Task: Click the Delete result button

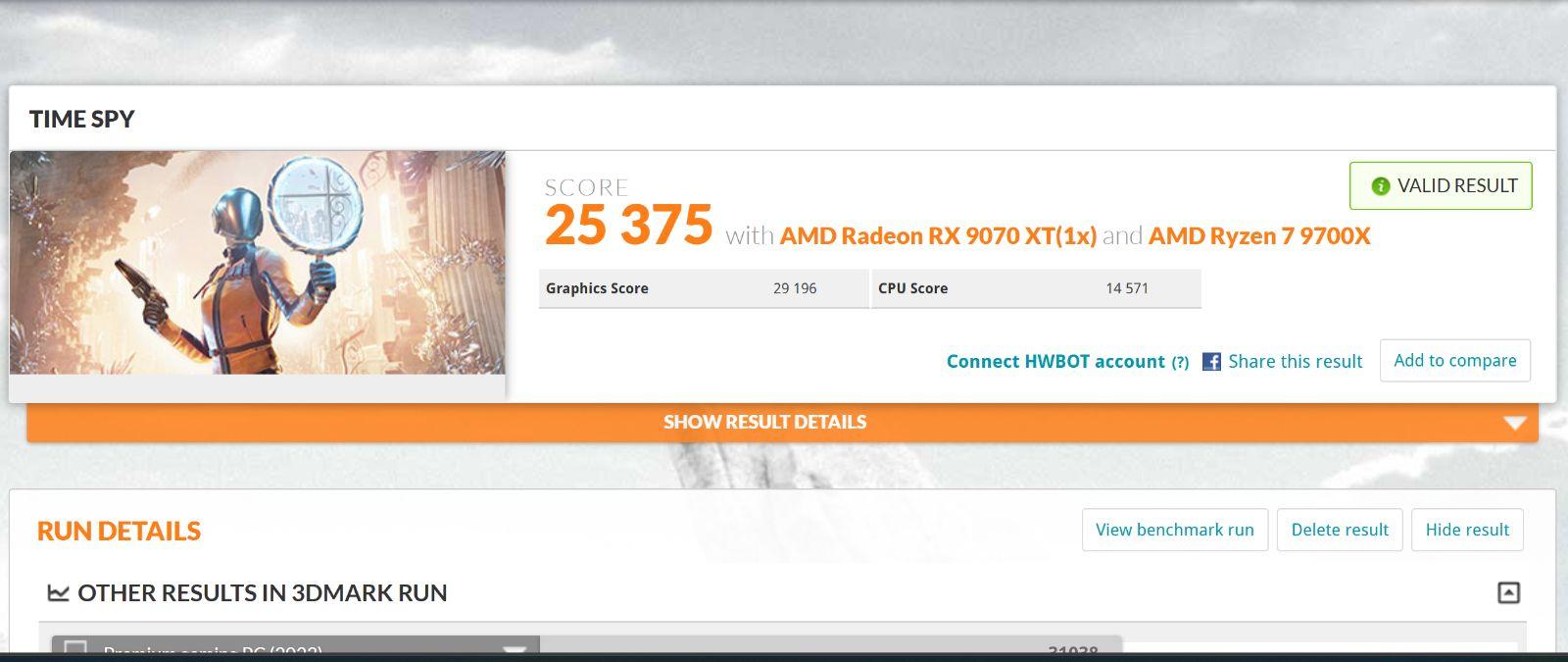Action: point(1339,530)
